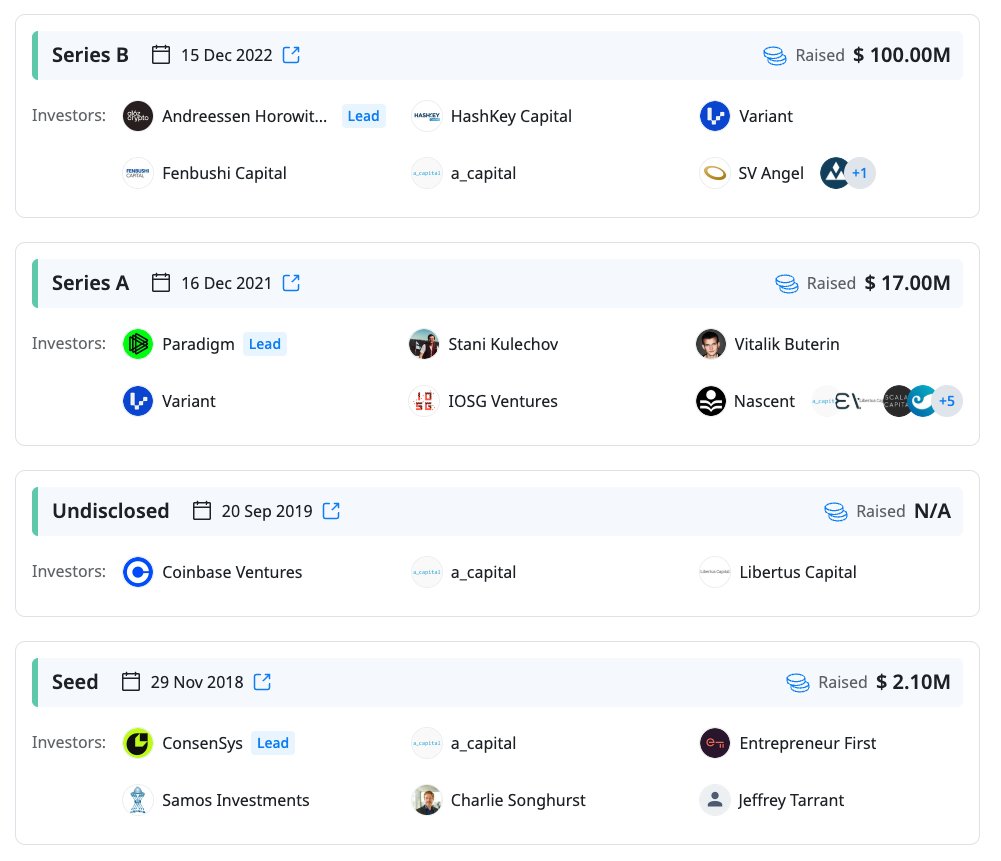Image resolution: width=1001 pixels, height=861 pixels.
Task: Click the Libertus Capital logo
Action: tap(715, 572)
